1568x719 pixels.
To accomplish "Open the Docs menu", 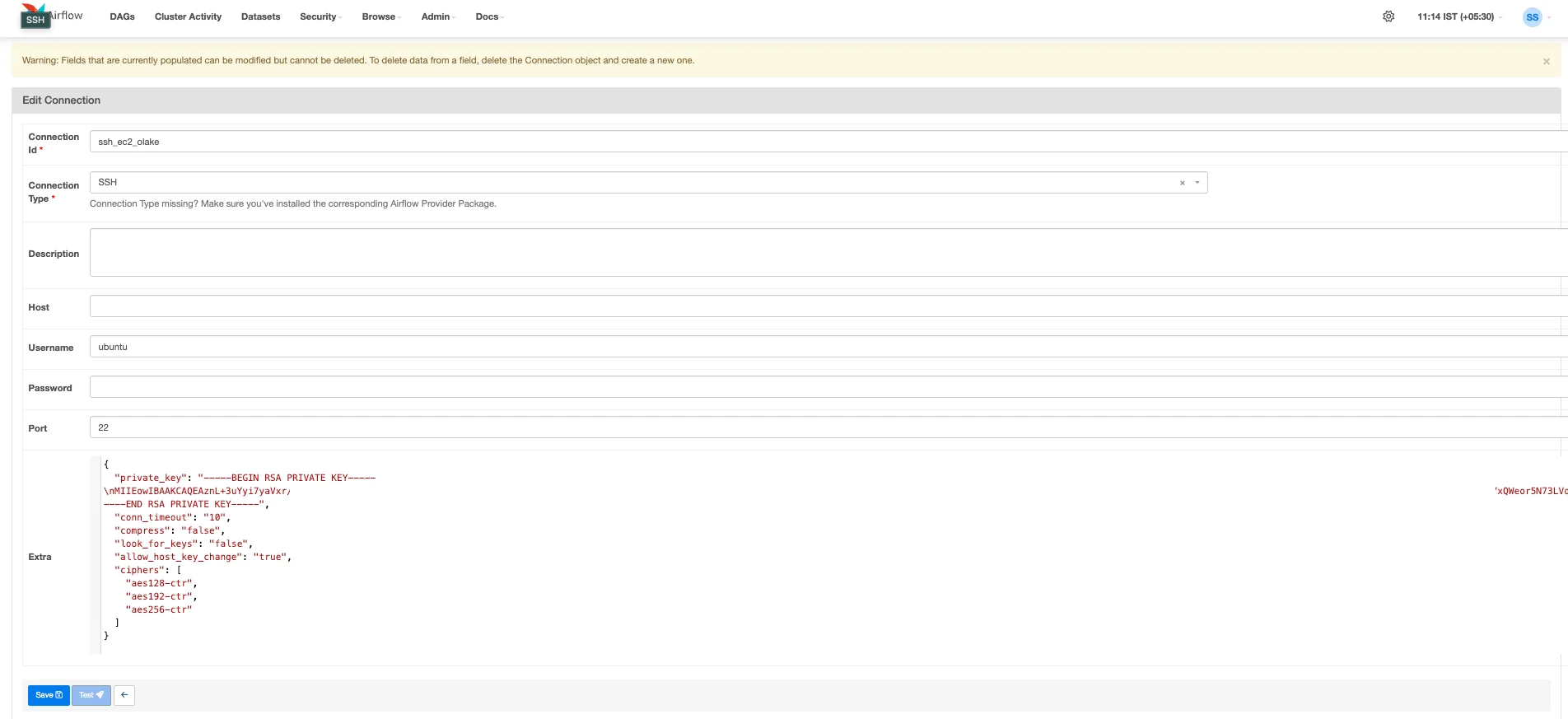I will [489, 16].
